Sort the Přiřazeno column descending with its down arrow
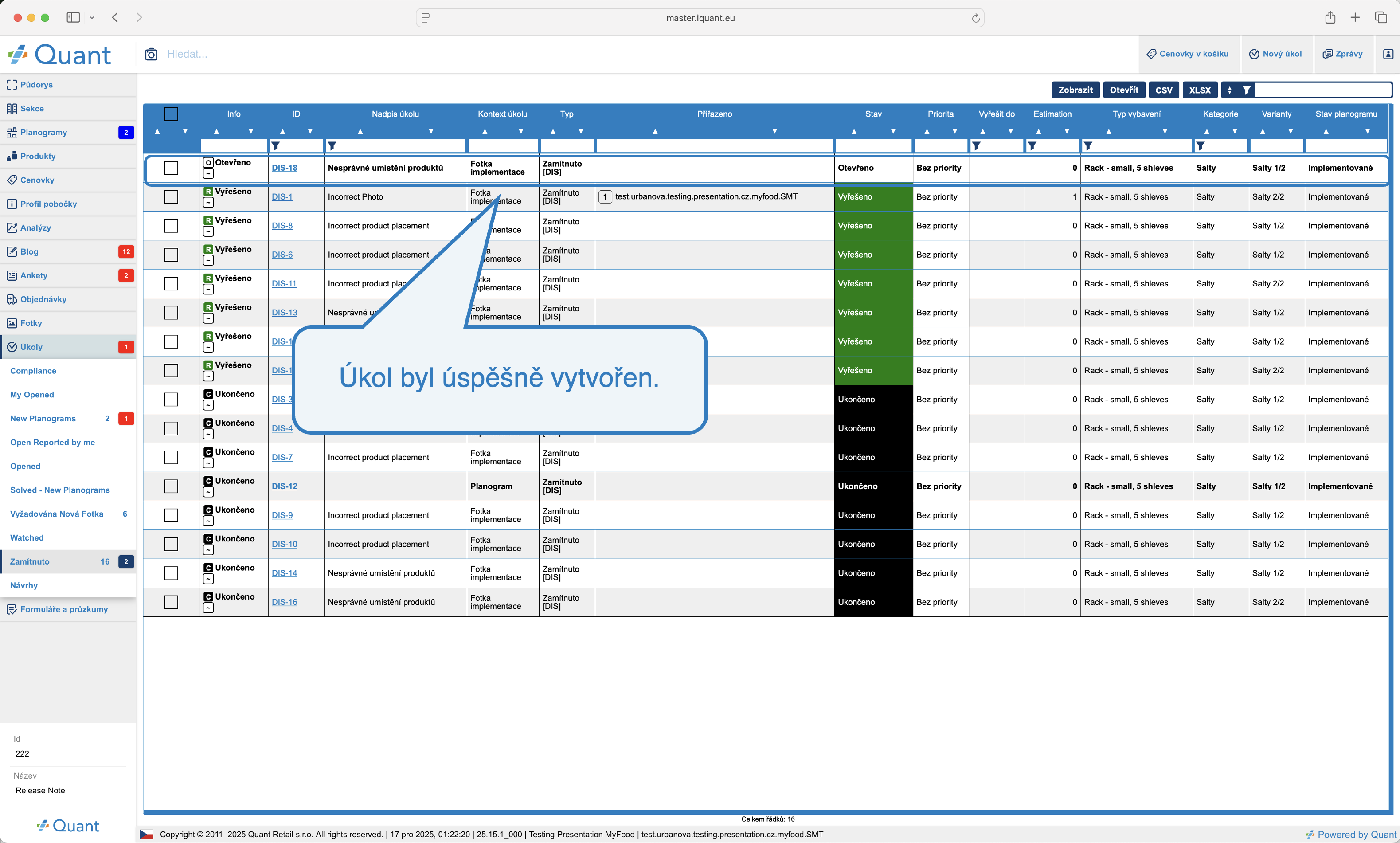The height and width of the screenshot is (843, 1400). 774,131
